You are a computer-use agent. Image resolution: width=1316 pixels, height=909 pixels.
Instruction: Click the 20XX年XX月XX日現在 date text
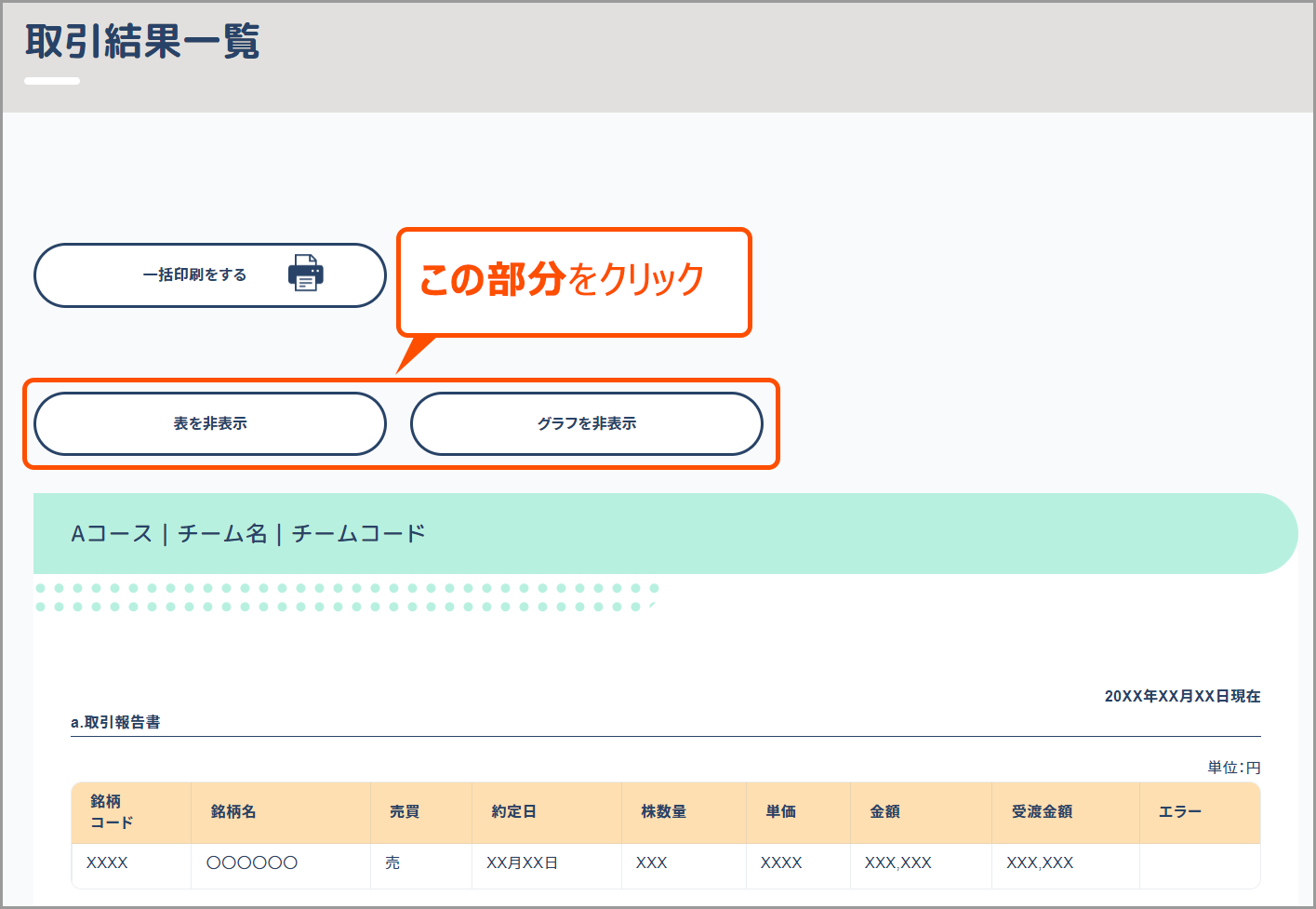click(x=1182, y=696)
